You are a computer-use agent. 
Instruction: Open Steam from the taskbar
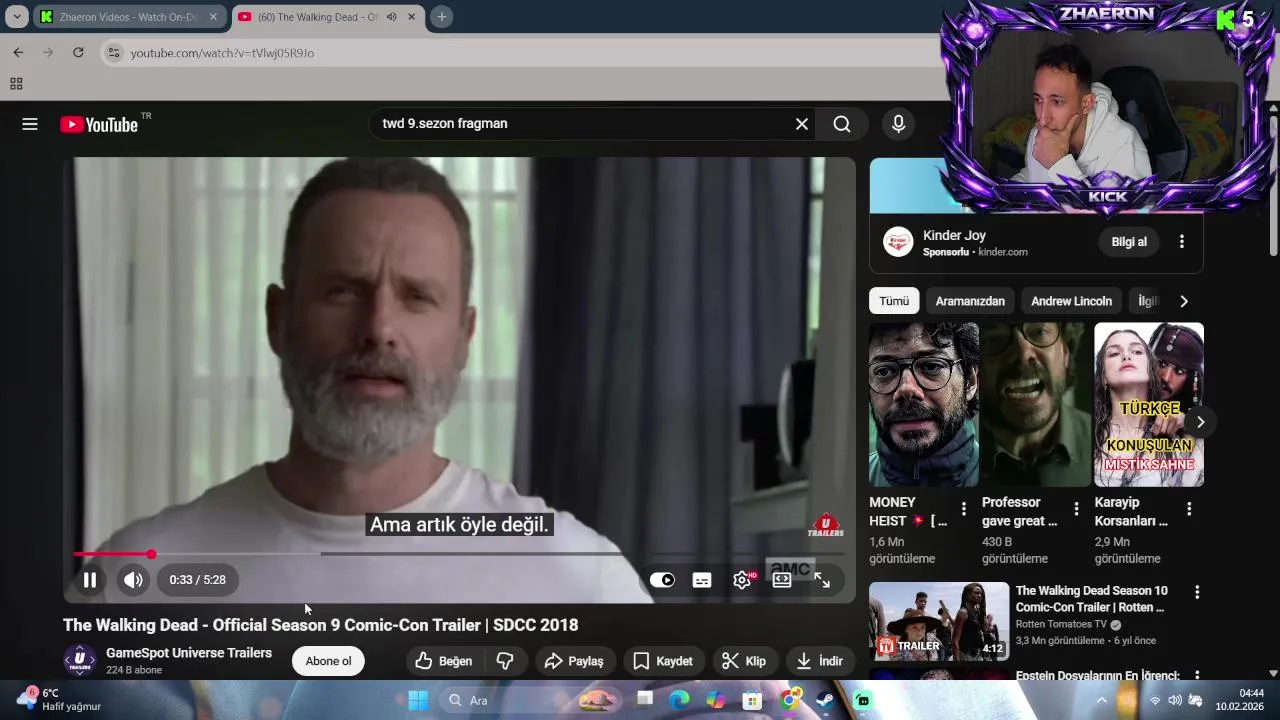coord(825,700)
